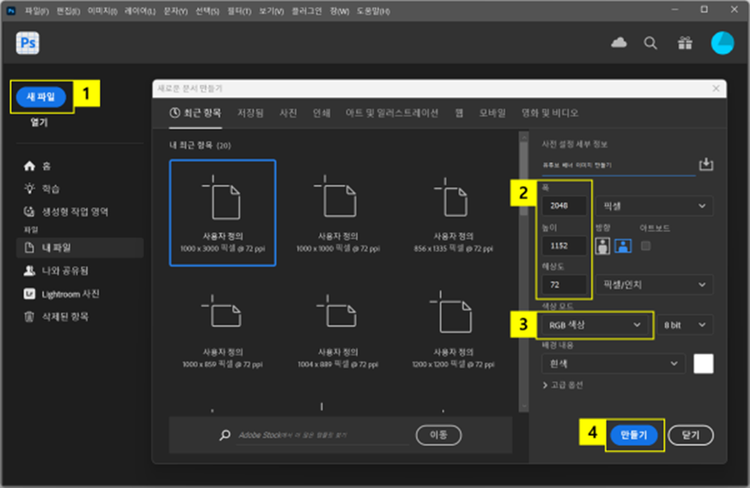Enable the 아트보드 checkbox
The image size is (750, 488).
tap(646, 246)
